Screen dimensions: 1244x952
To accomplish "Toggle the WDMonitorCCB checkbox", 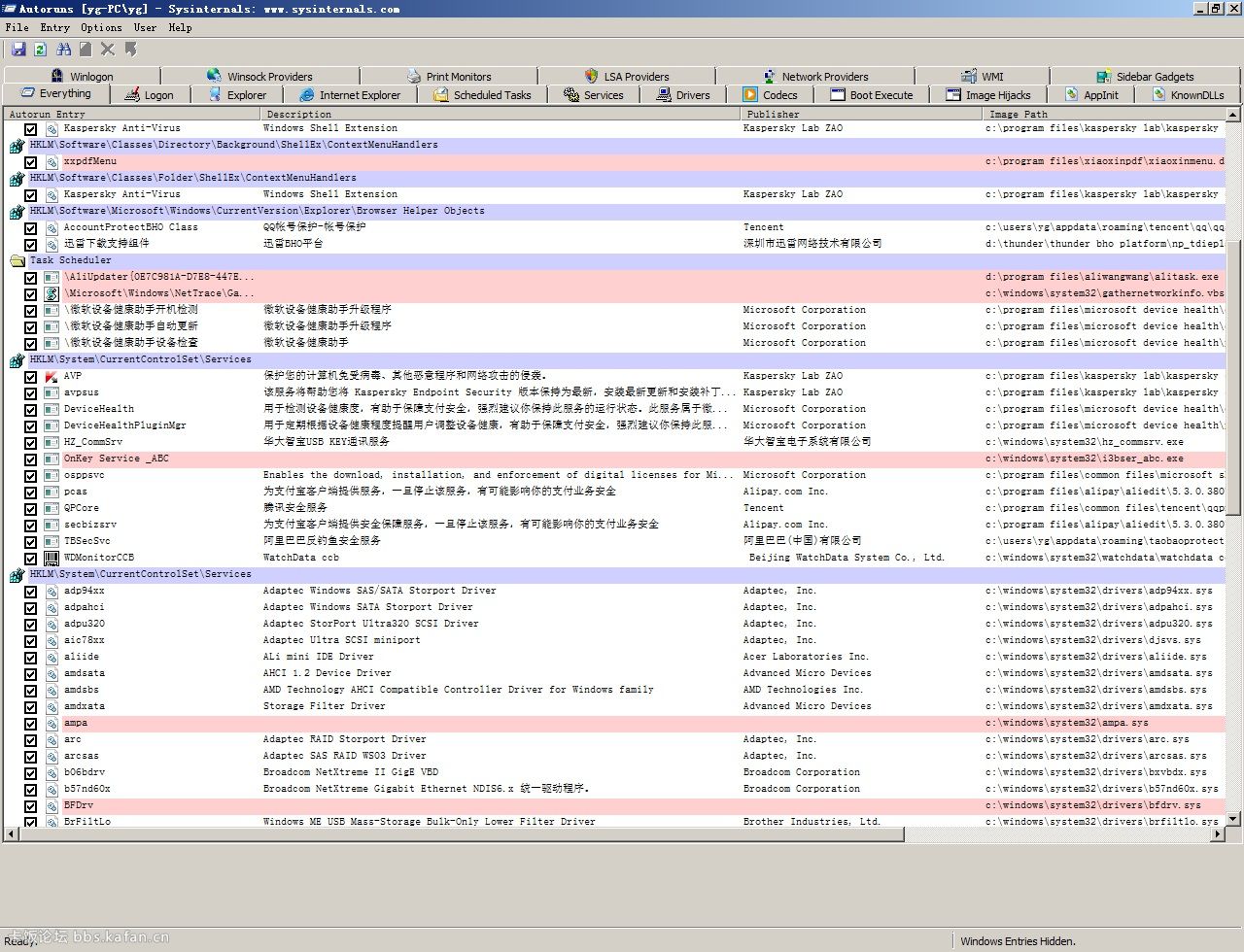I will coord(31,559).
